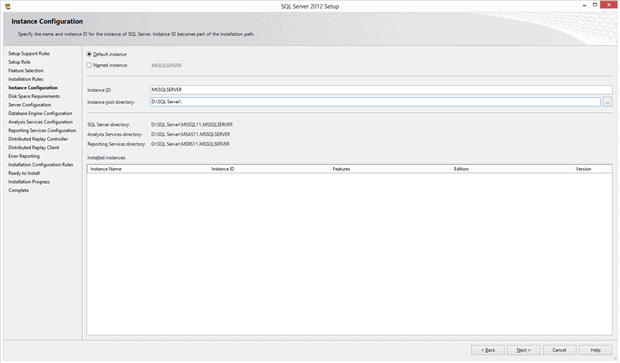Click the Named instance text field

[381, 66]
